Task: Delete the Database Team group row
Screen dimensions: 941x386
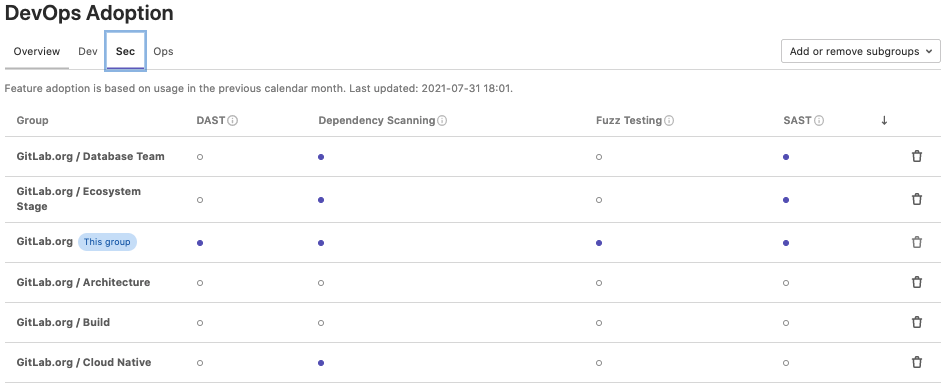Action: pos(916,156)
